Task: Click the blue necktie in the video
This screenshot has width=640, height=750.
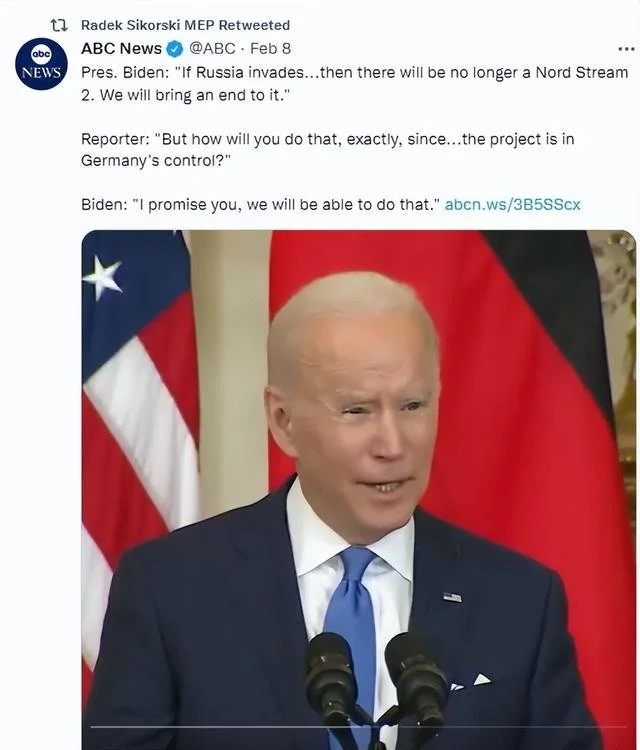Action: coord(353,631)
